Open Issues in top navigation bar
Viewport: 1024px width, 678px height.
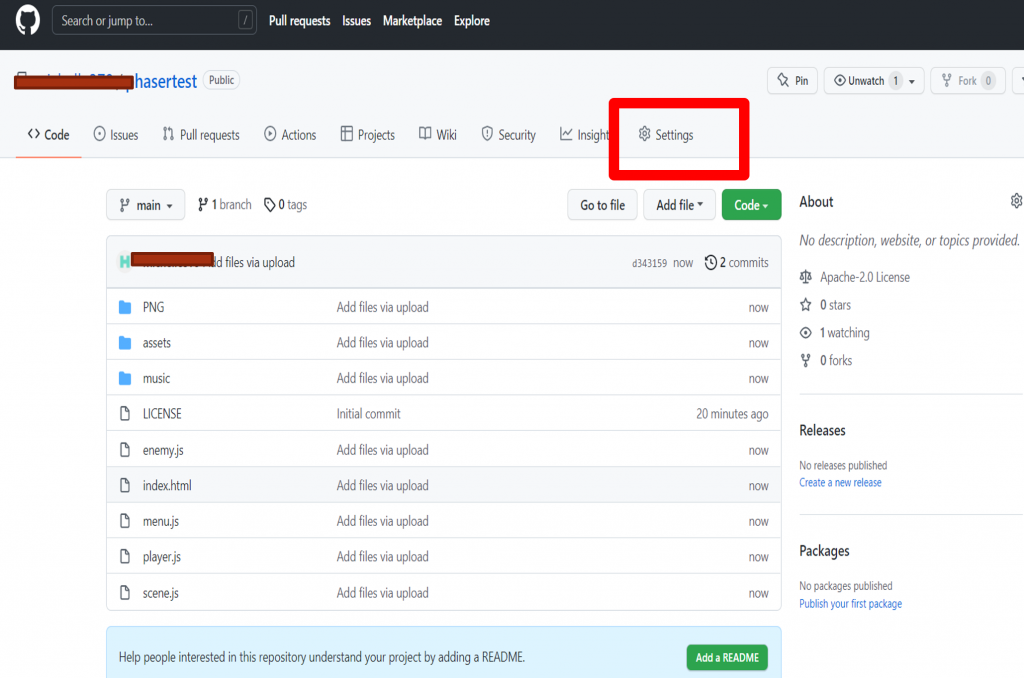click(x=356, y=21)
